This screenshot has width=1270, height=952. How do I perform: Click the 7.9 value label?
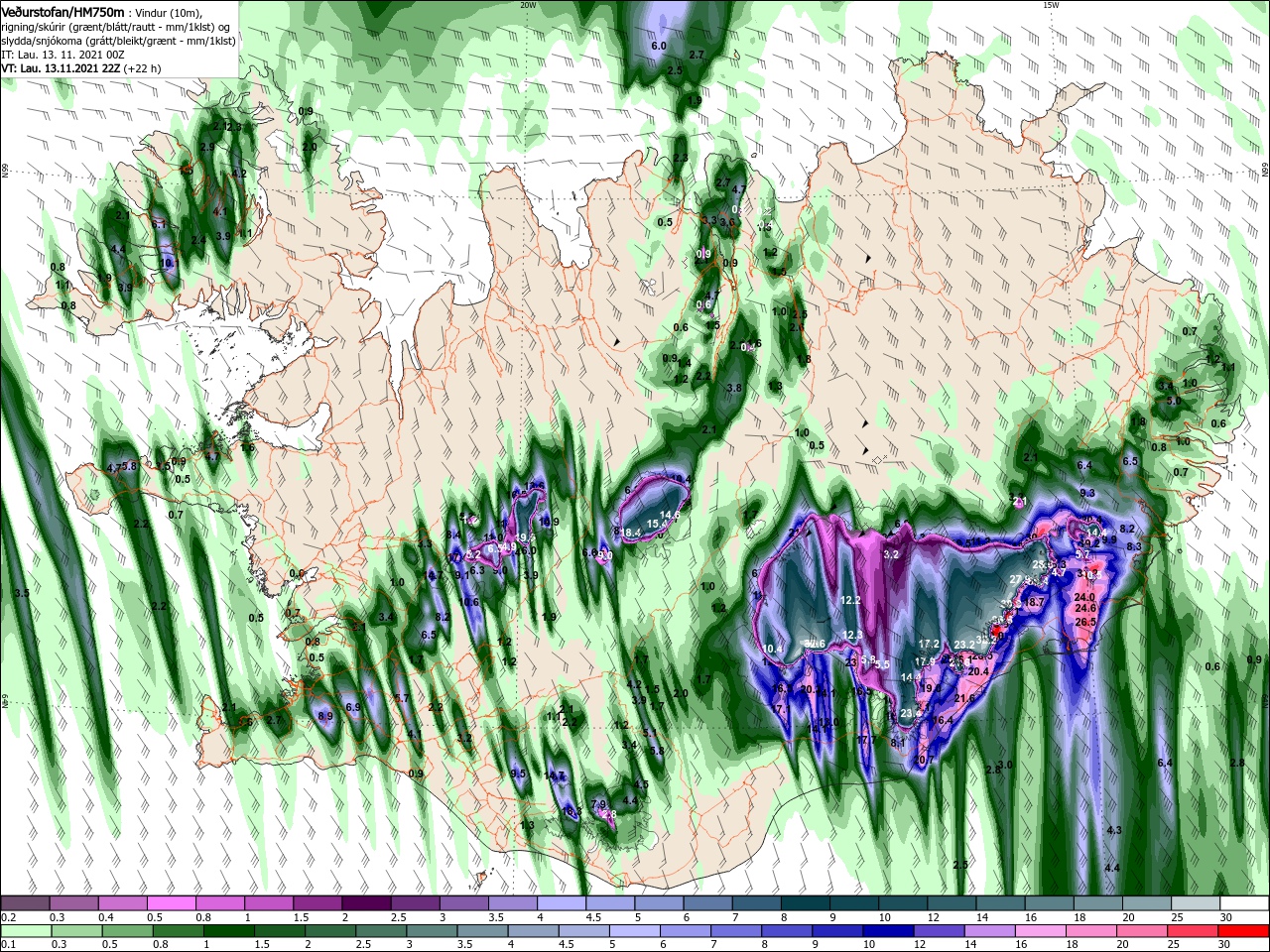[598, 804]
